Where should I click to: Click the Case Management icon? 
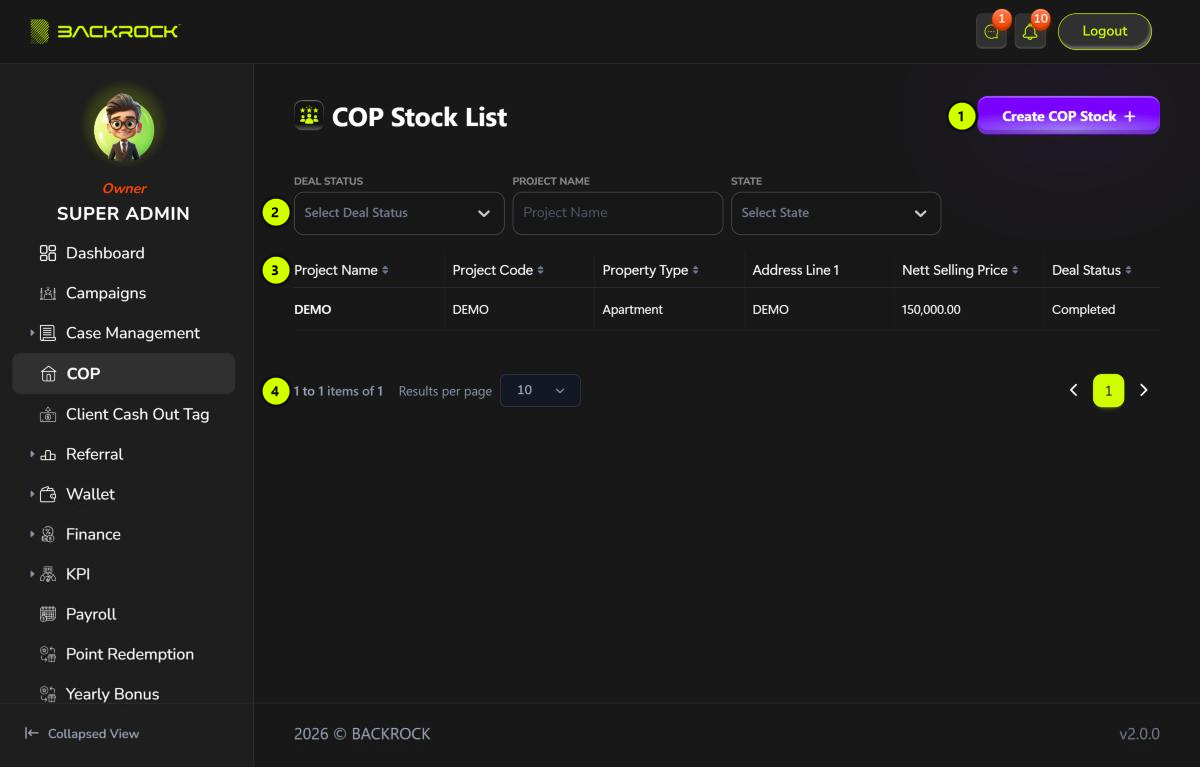point(48,333)
